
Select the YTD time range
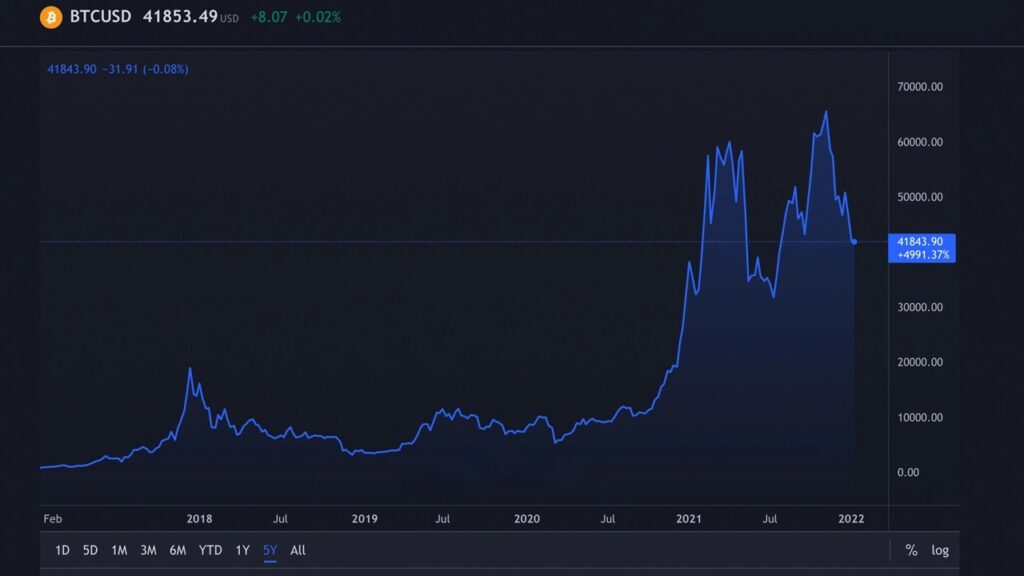[x=210, y=551]
